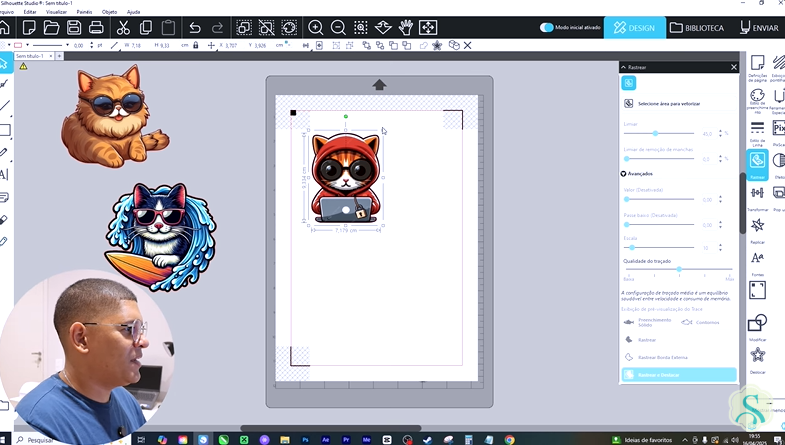The height and width of the screenshot is (445, 785).
Task: Copy the selected object
Action: pos(146,28)
